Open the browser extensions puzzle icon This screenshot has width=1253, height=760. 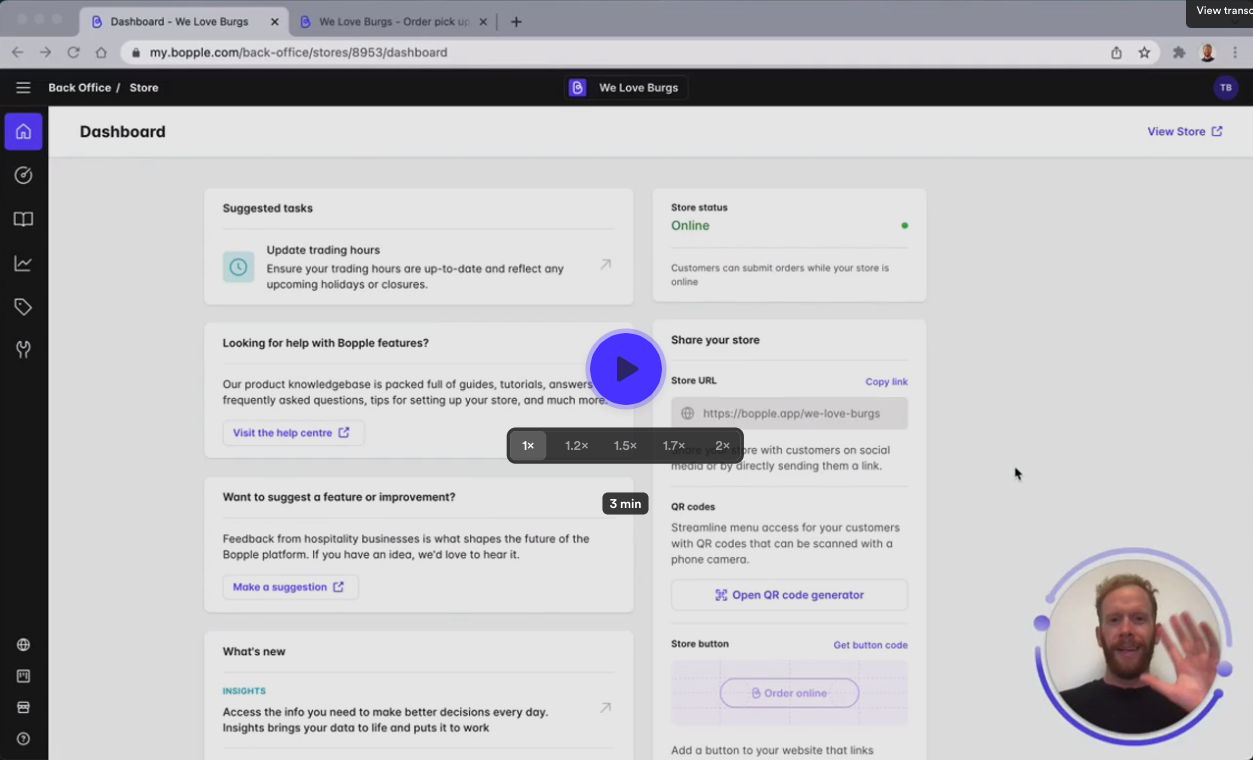pos(1179,52)
